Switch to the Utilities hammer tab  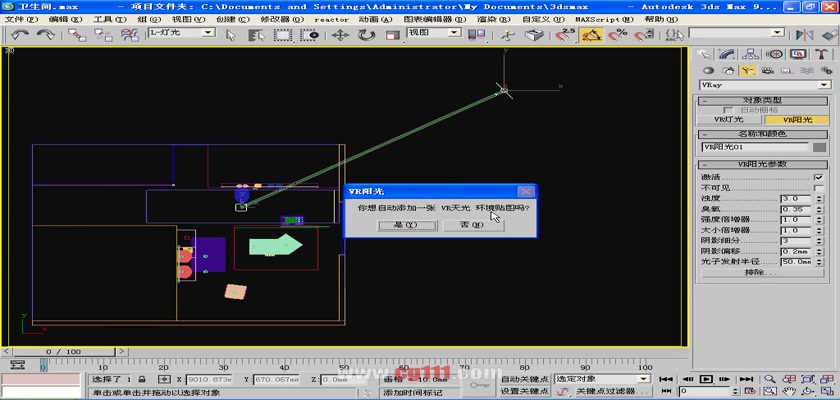pos(821,54)
